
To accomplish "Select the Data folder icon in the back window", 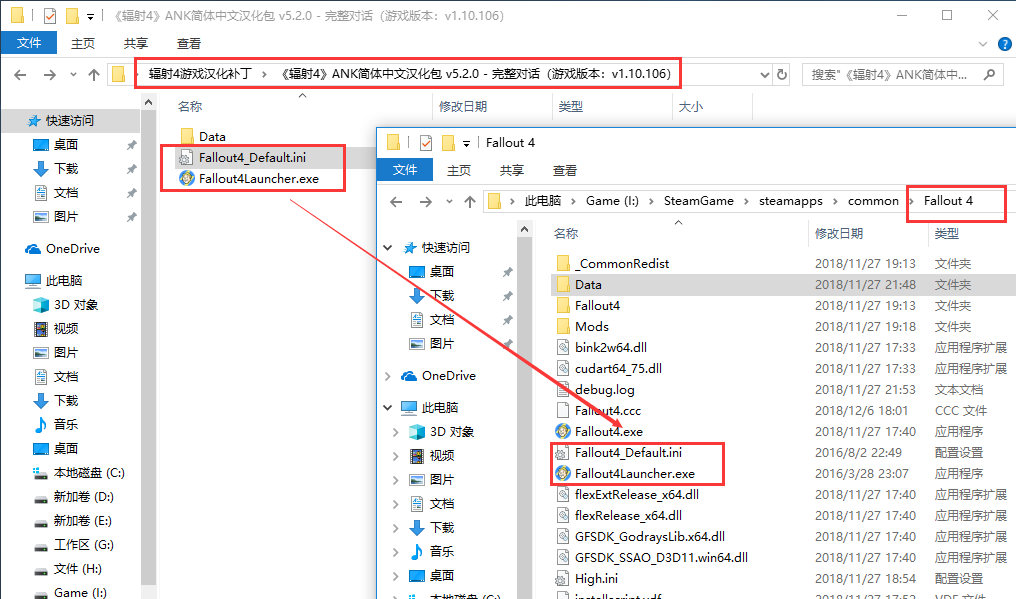I will pyautogui.click(x=187, y=136).
